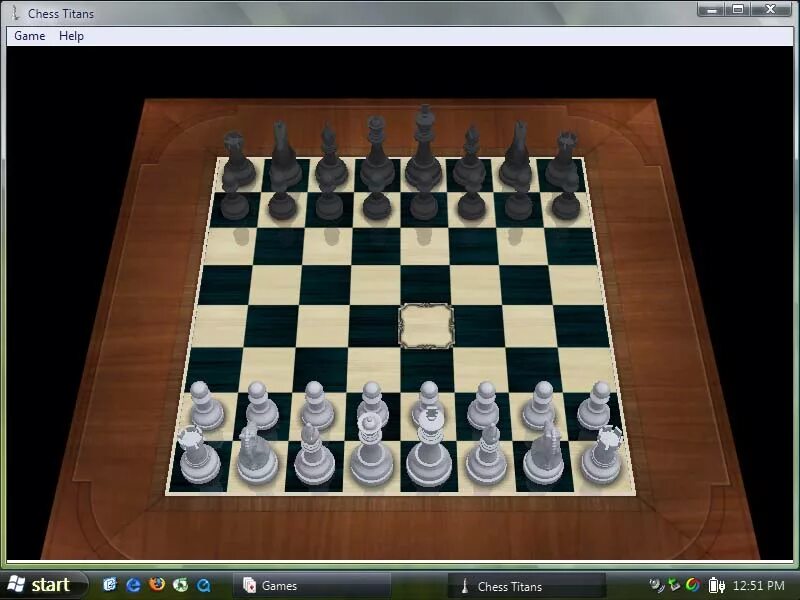Image resolution: width=800 pixels, height=600 pixels.
Task: Select the white pawn on h2
Action: (596, 406)
